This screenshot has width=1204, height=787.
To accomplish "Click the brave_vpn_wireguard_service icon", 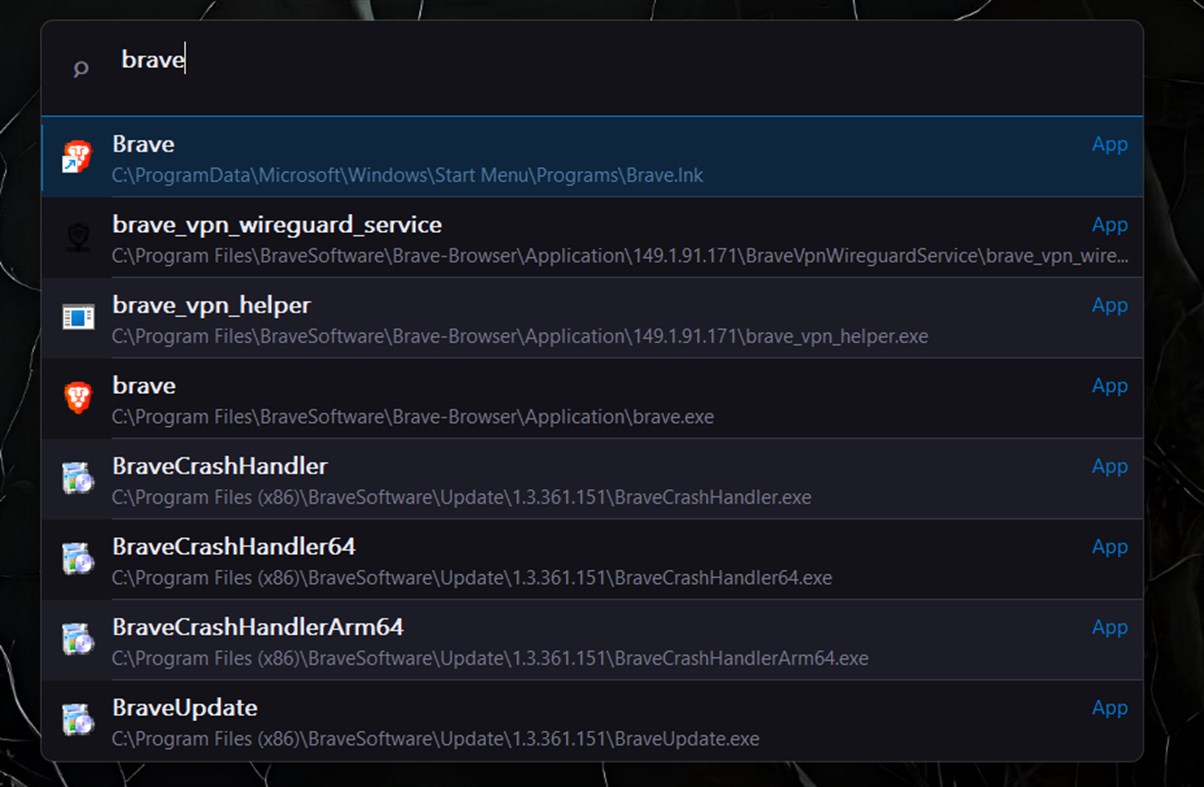I will [77, 237].
